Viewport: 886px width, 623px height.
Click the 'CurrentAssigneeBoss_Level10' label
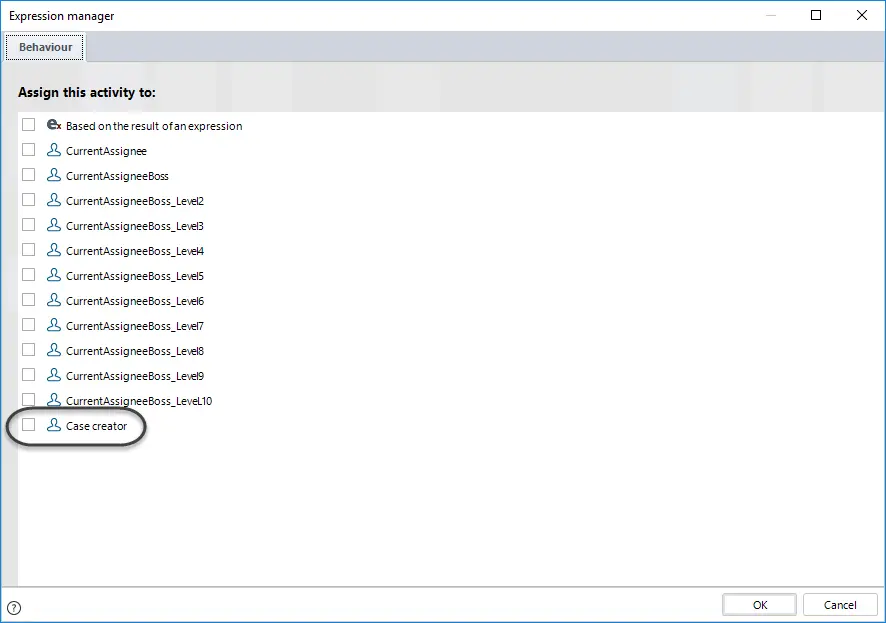139,401
